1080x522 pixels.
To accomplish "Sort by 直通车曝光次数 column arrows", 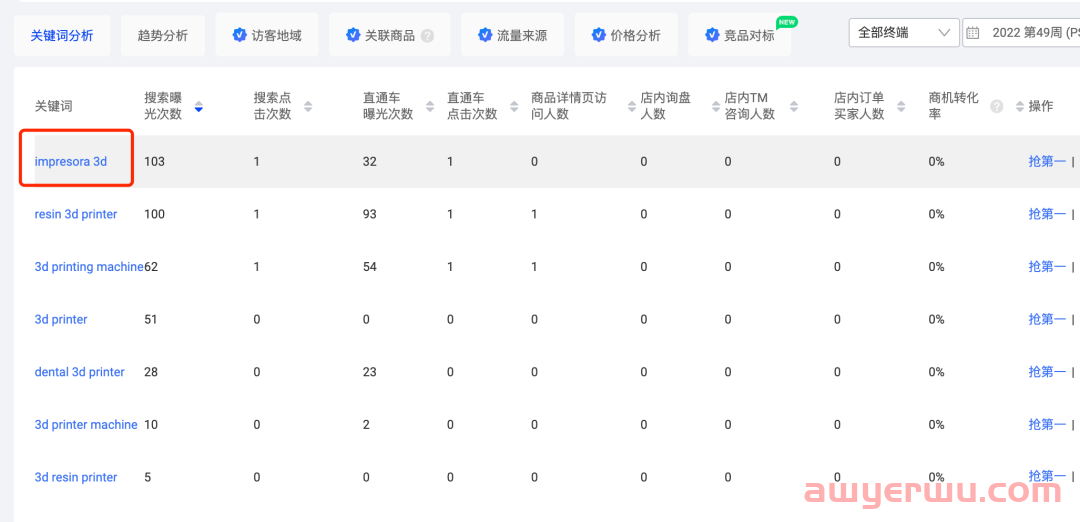I will [430, 106].
